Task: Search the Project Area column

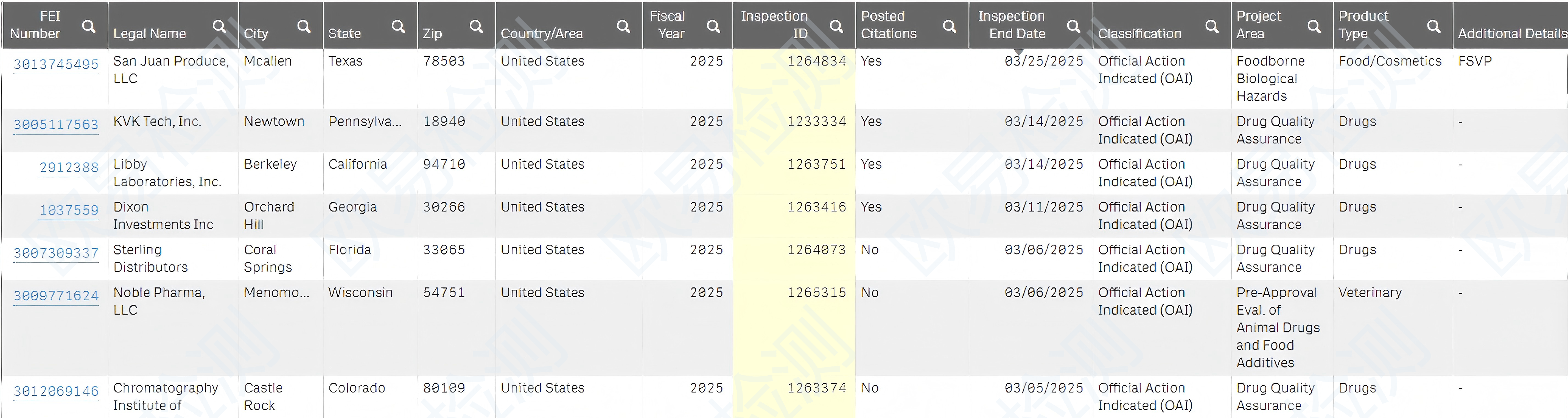Action: pyautogui.click(x=1314, y=26)
